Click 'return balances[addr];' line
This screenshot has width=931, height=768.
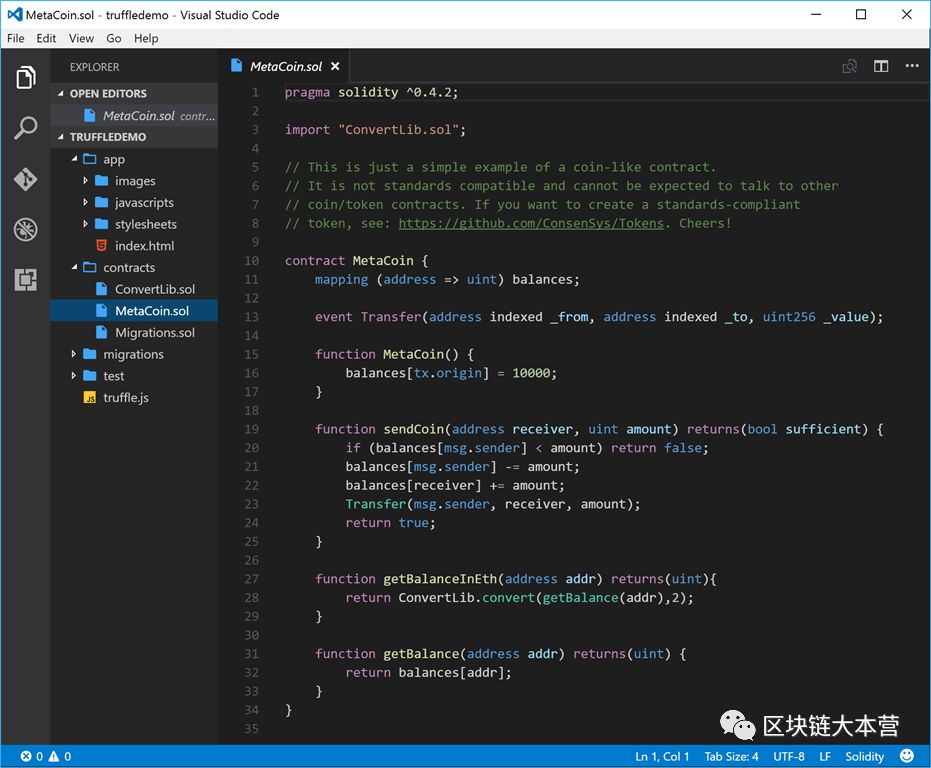(x=428, y=672)
